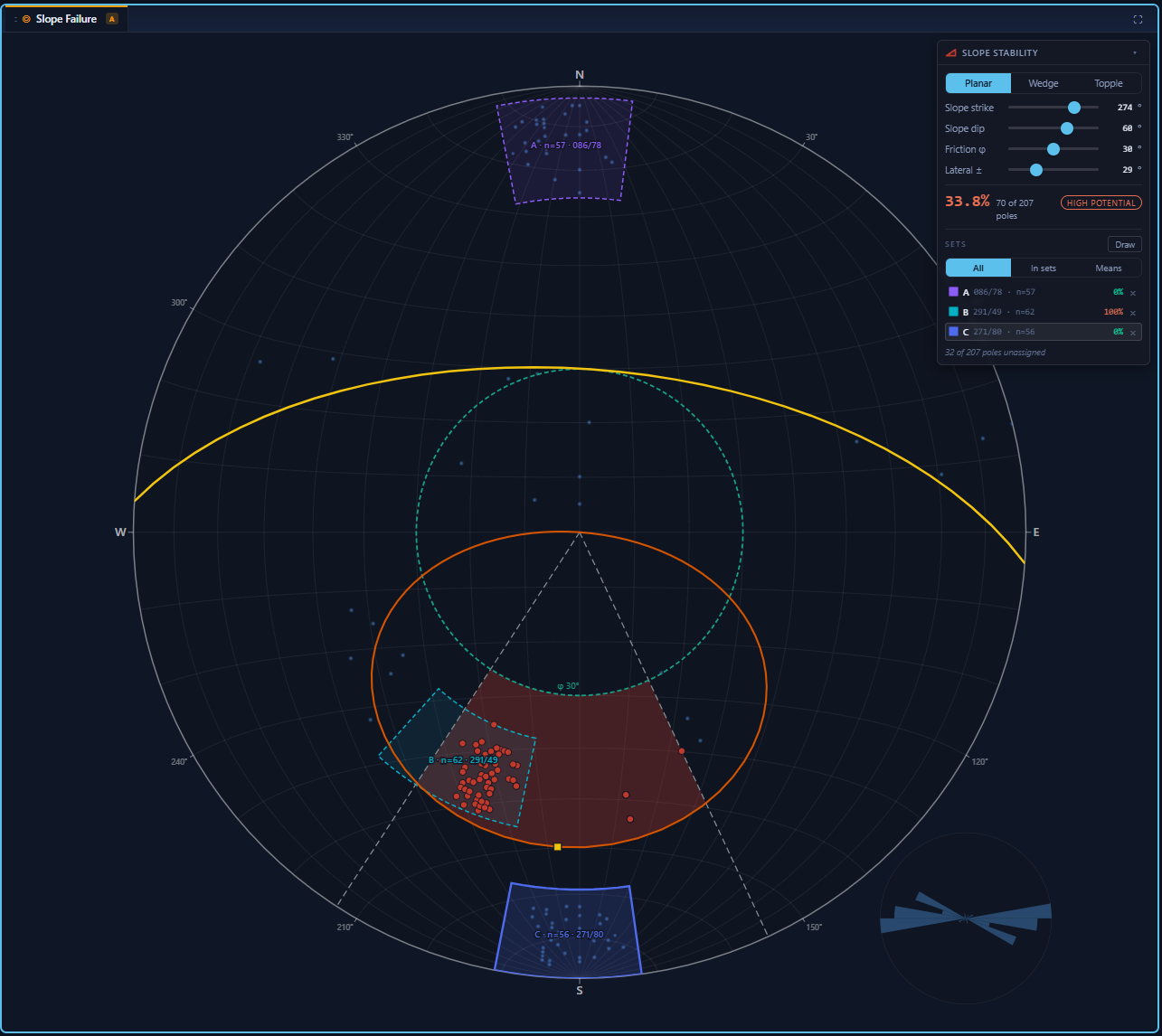Image resolution: width=1162 pixels, height=1036 pixels.
Task: Click the 240° azimuth label
Action: coord(179,762)
